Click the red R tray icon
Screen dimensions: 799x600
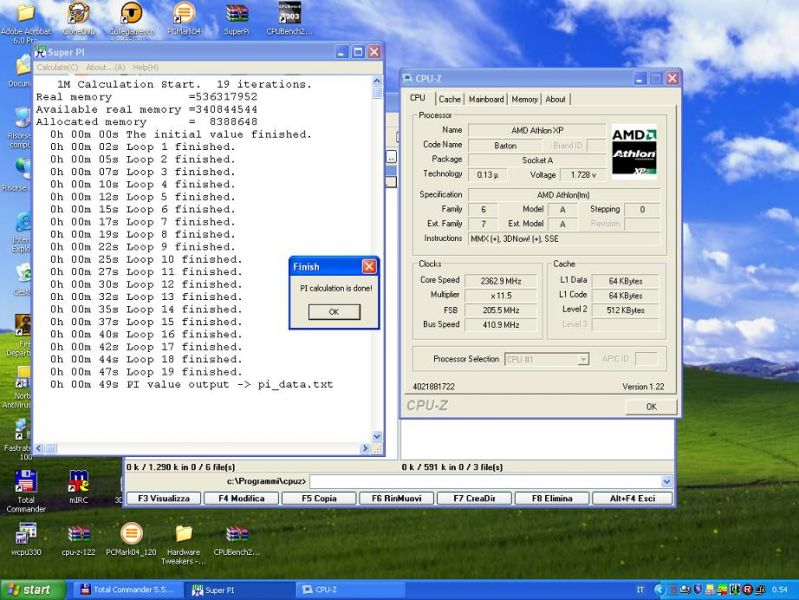pyautogui.click(x=748, y=590)
